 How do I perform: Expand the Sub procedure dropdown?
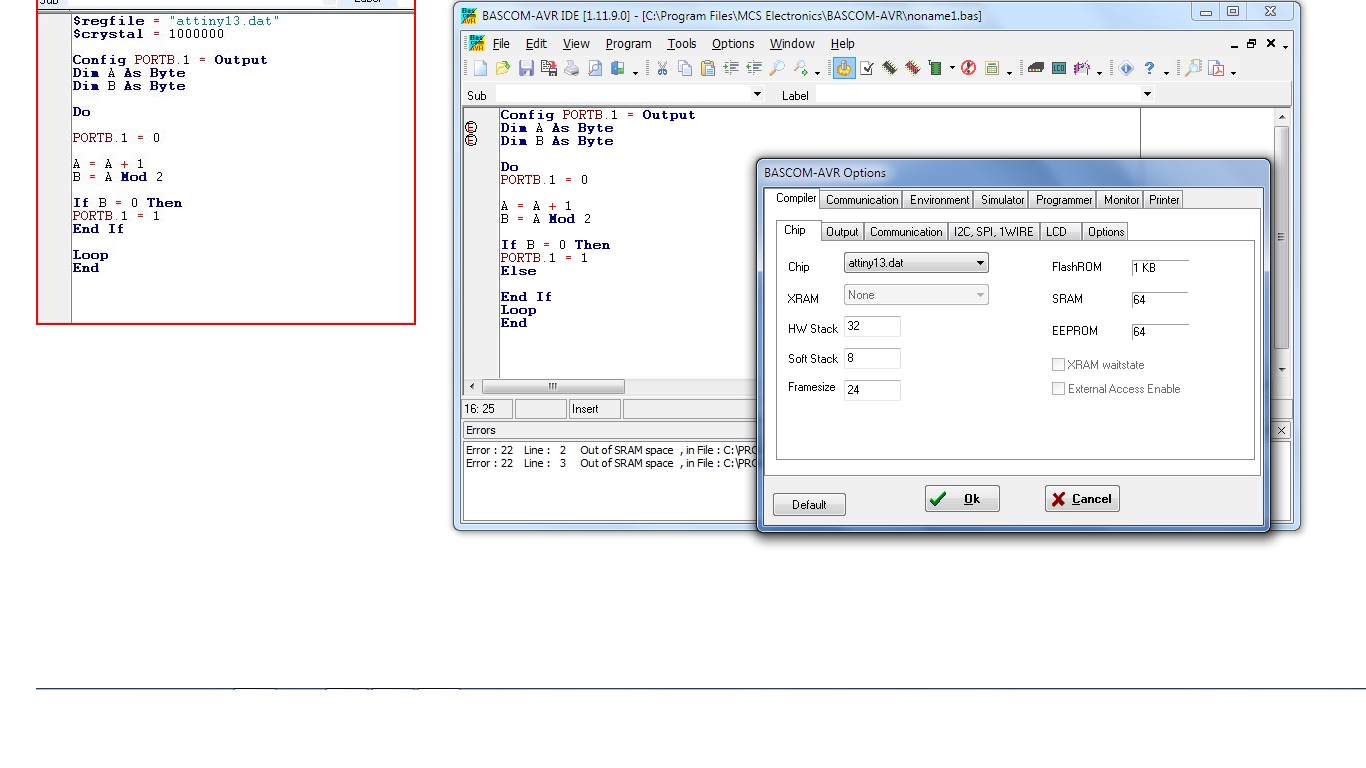pyautogui.click(x=757, y=94)
